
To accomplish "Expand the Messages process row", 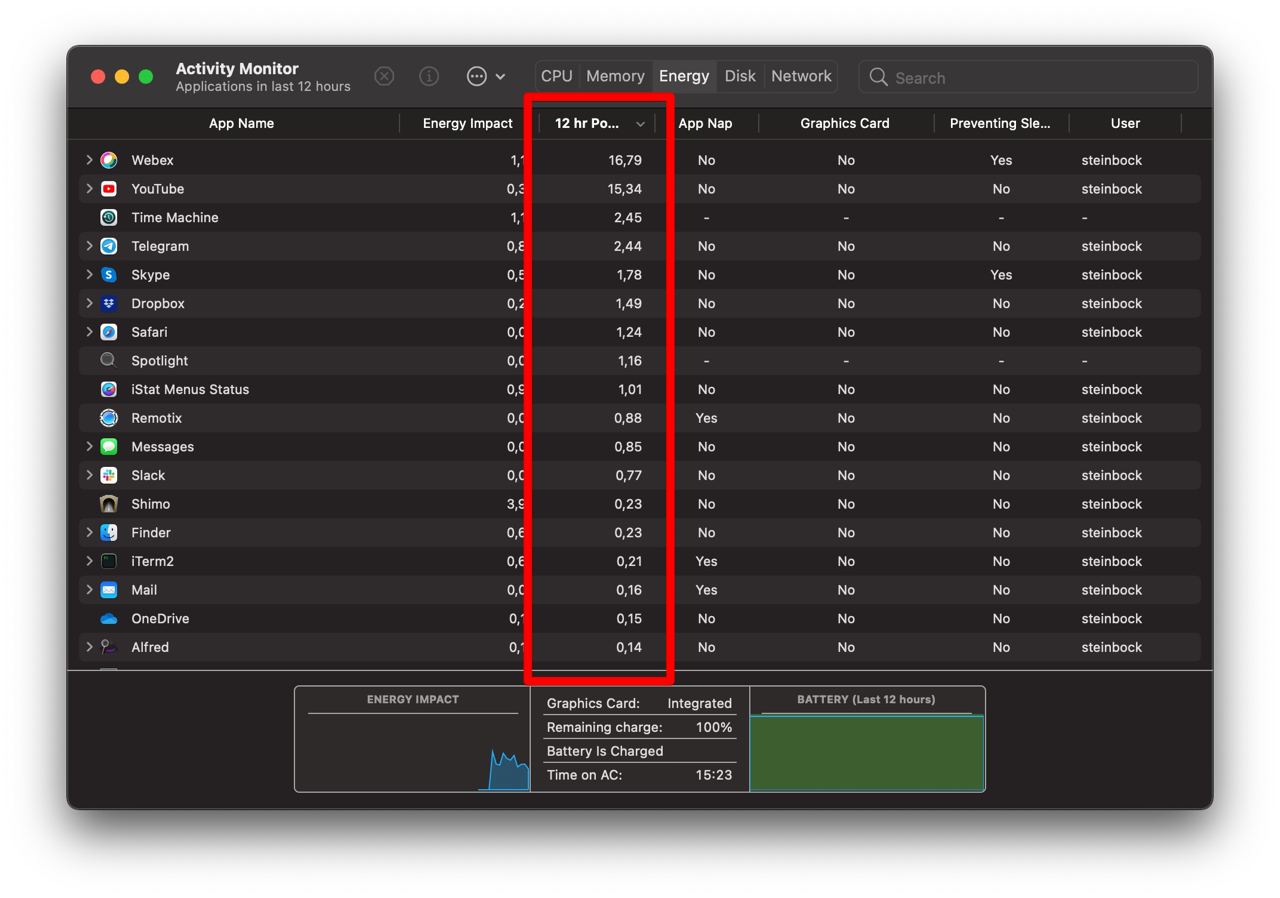I will pyautogui.click(x=89, y=447).
